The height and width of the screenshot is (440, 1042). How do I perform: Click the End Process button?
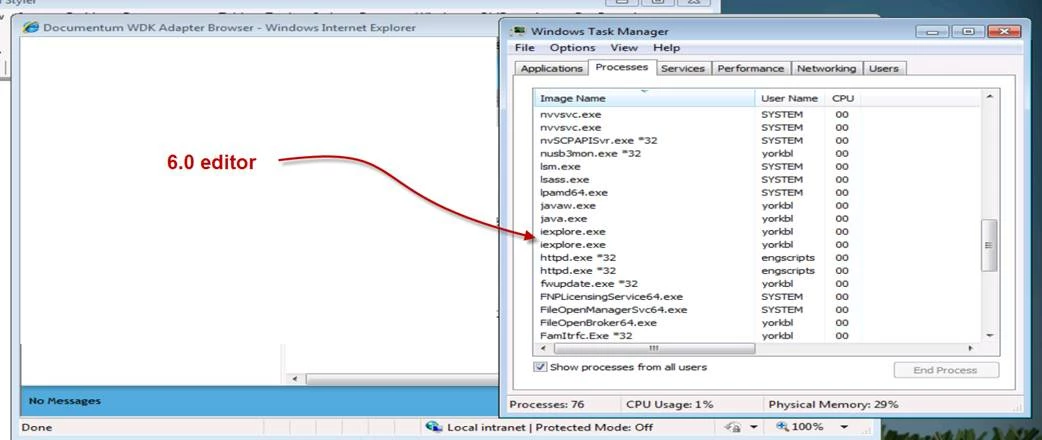946,370
